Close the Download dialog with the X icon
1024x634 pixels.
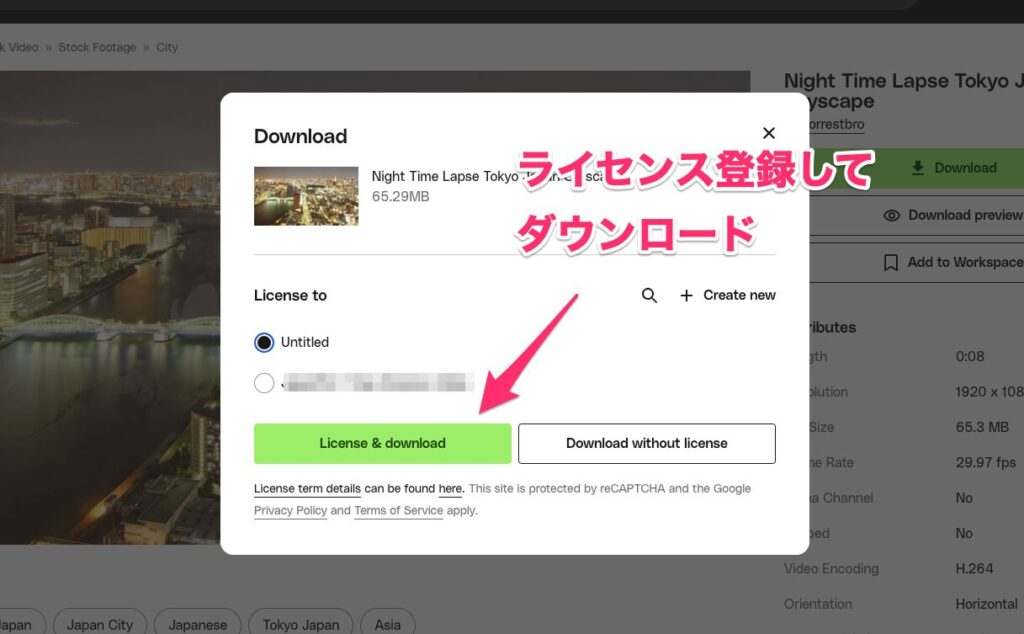(x=769, y=133)
